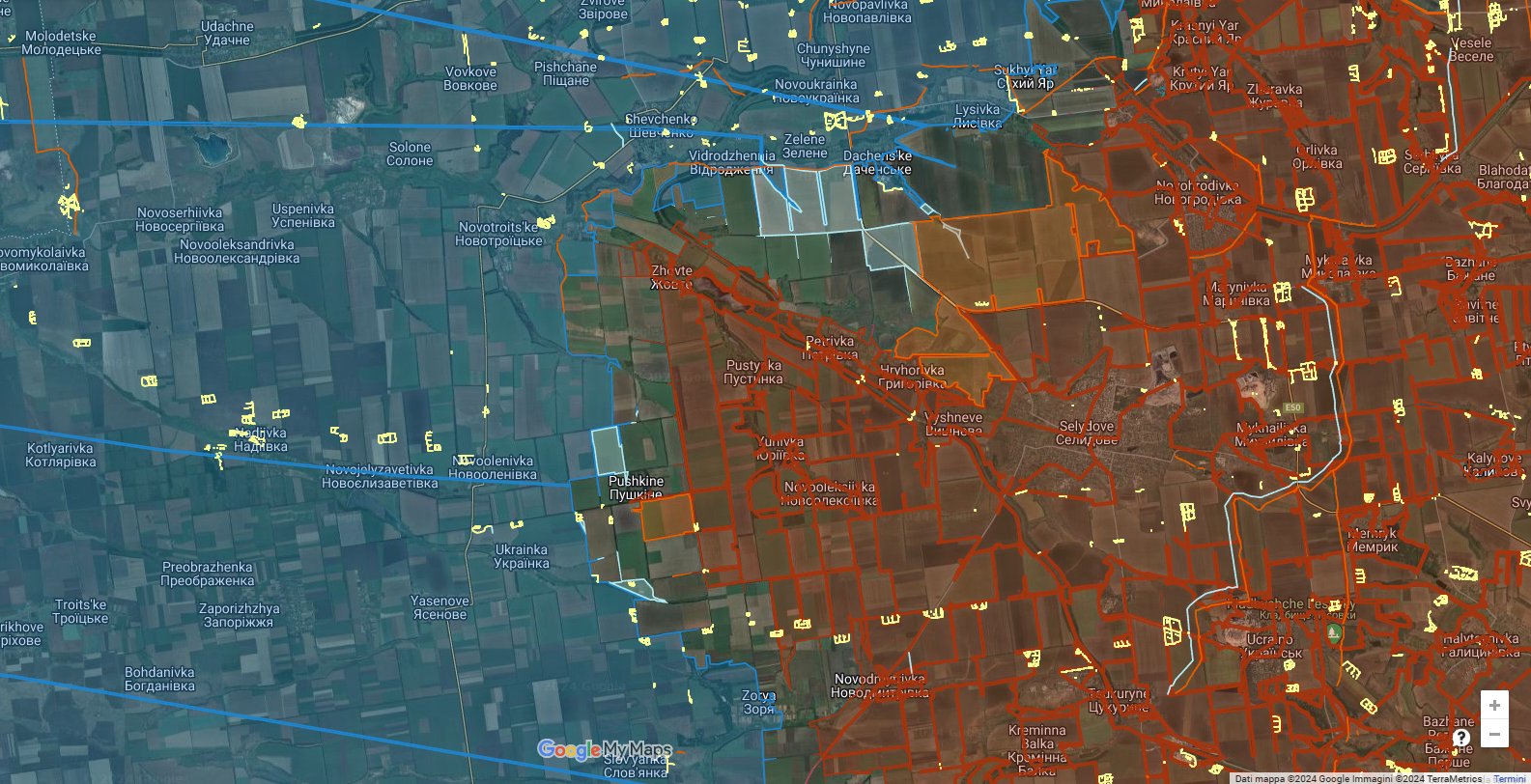Select the Tsukuryne label
The image size is (1531, 784).
click(x=1118, y=700)
